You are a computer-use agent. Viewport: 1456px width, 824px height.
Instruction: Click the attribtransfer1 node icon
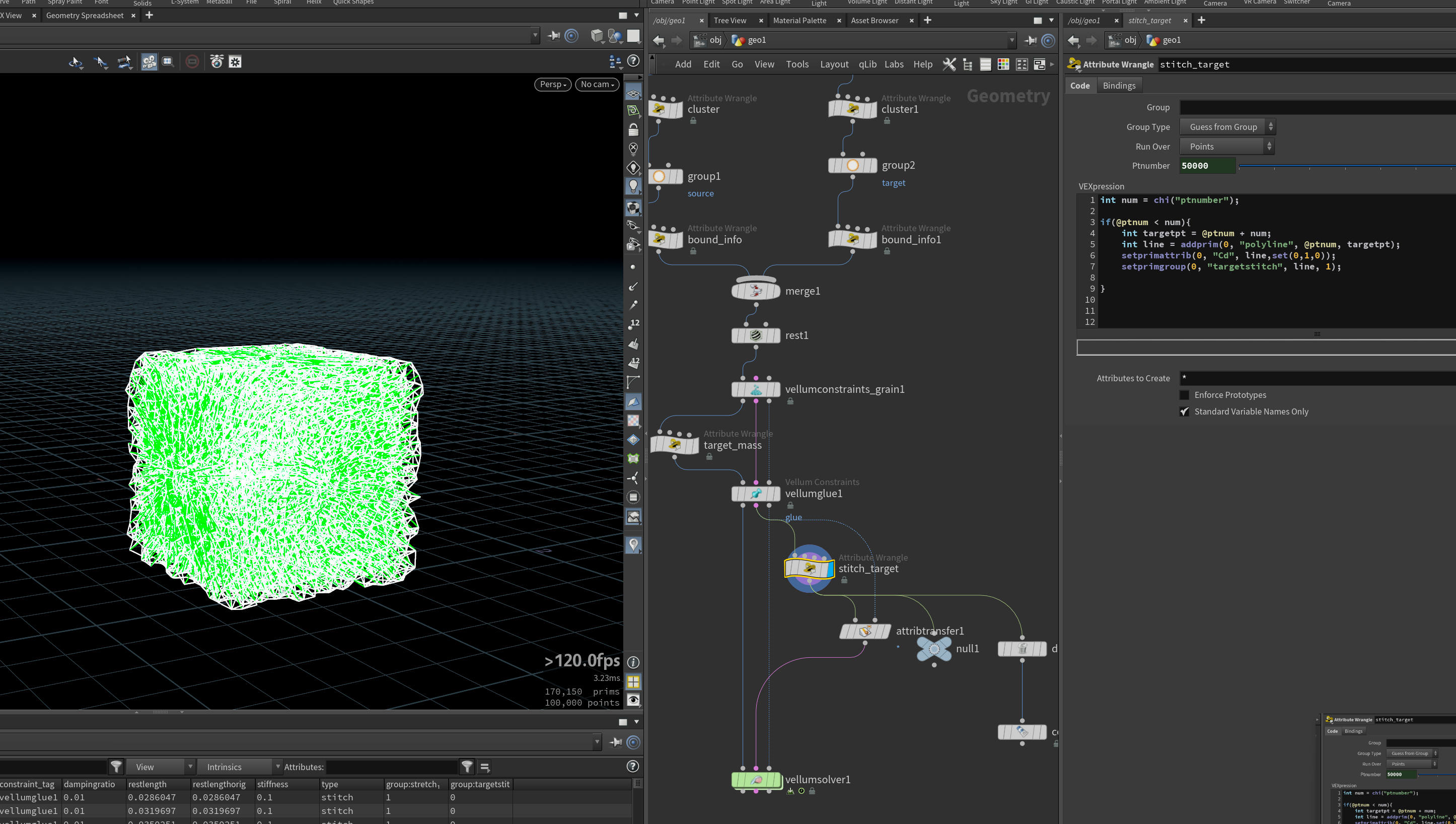point(865,631)
